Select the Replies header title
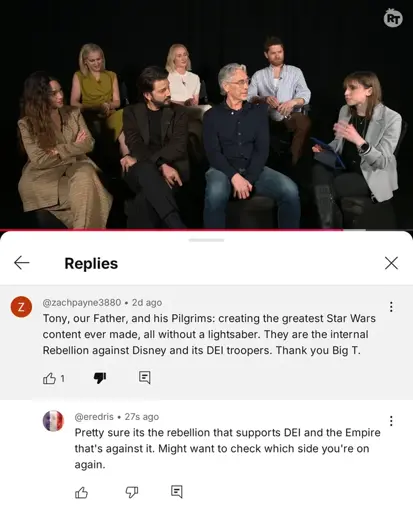This screenshot has height=512, width=413. click(x=91, y=263)
